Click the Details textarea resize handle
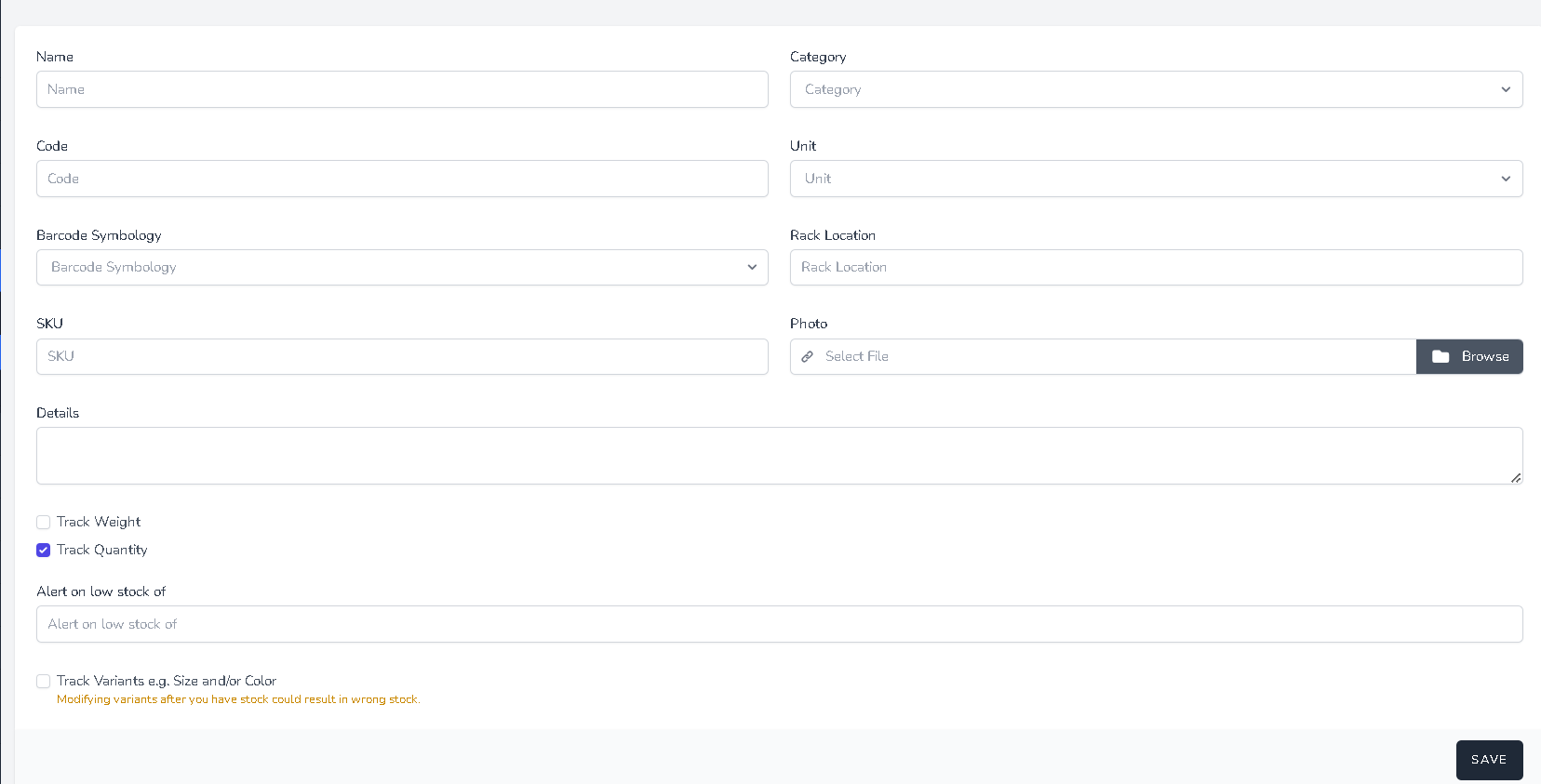The image size is (1541, 784). (x=1516, y=477)
